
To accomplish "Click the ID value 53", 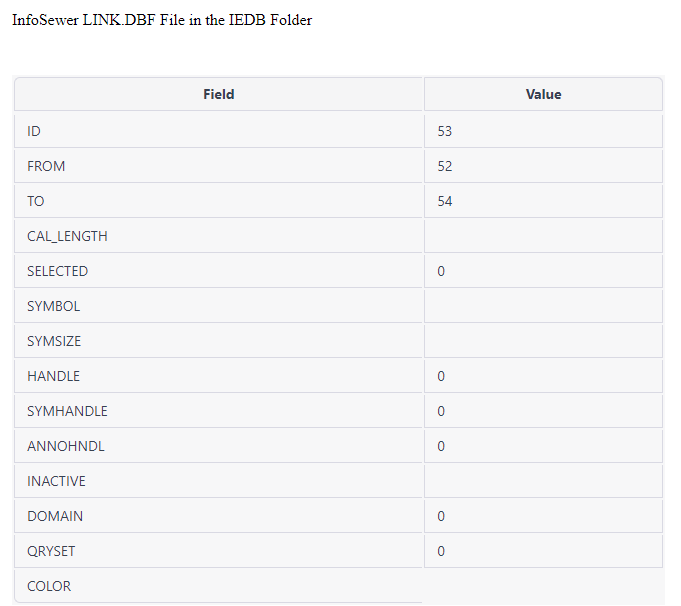I will (x=445, y=131).
